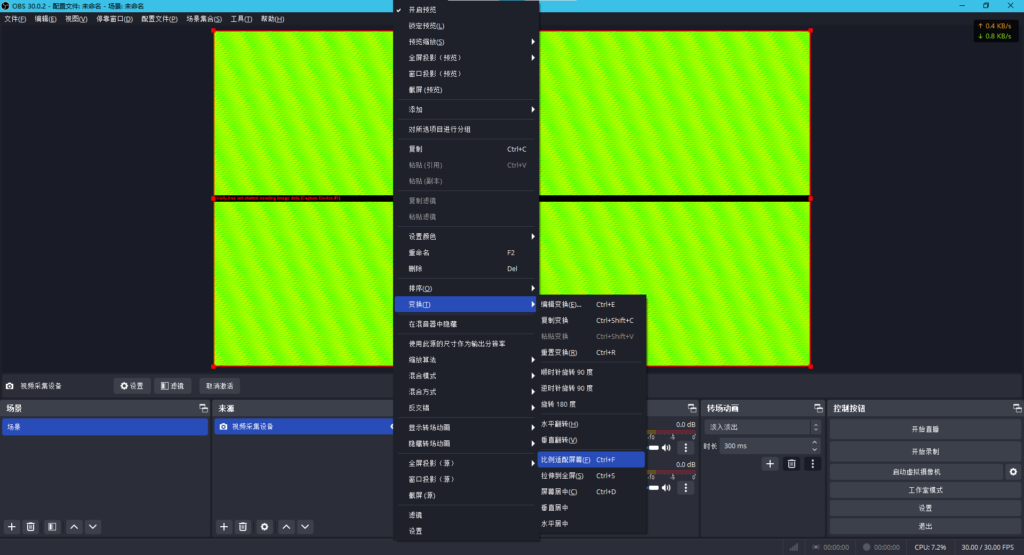The height and width of the screenshot is (555, 1024).
Task: Open virtual camera settings gear icon
Action: click(x=1013, y=472)
